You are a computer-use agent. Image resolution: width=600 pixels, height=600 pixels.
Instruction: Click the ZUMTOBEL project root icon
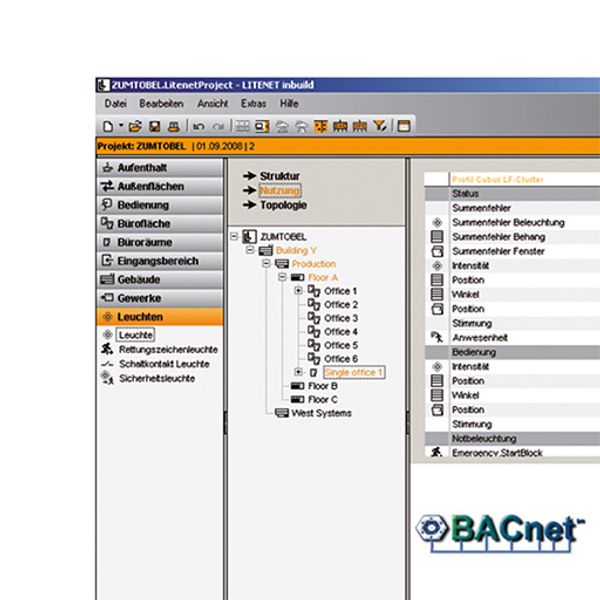click(249, 236)
